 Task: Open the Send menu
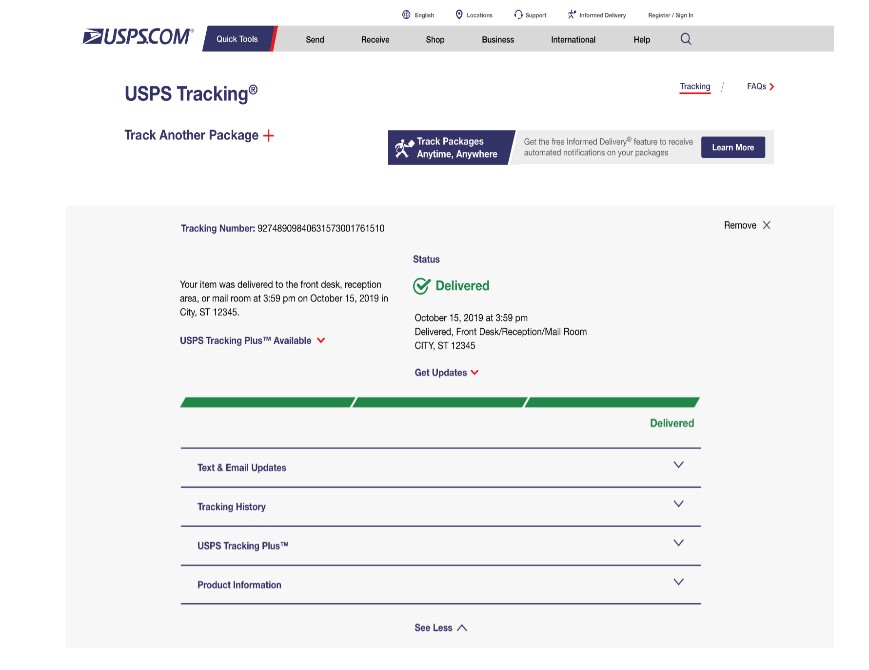[x=315, y=39]
